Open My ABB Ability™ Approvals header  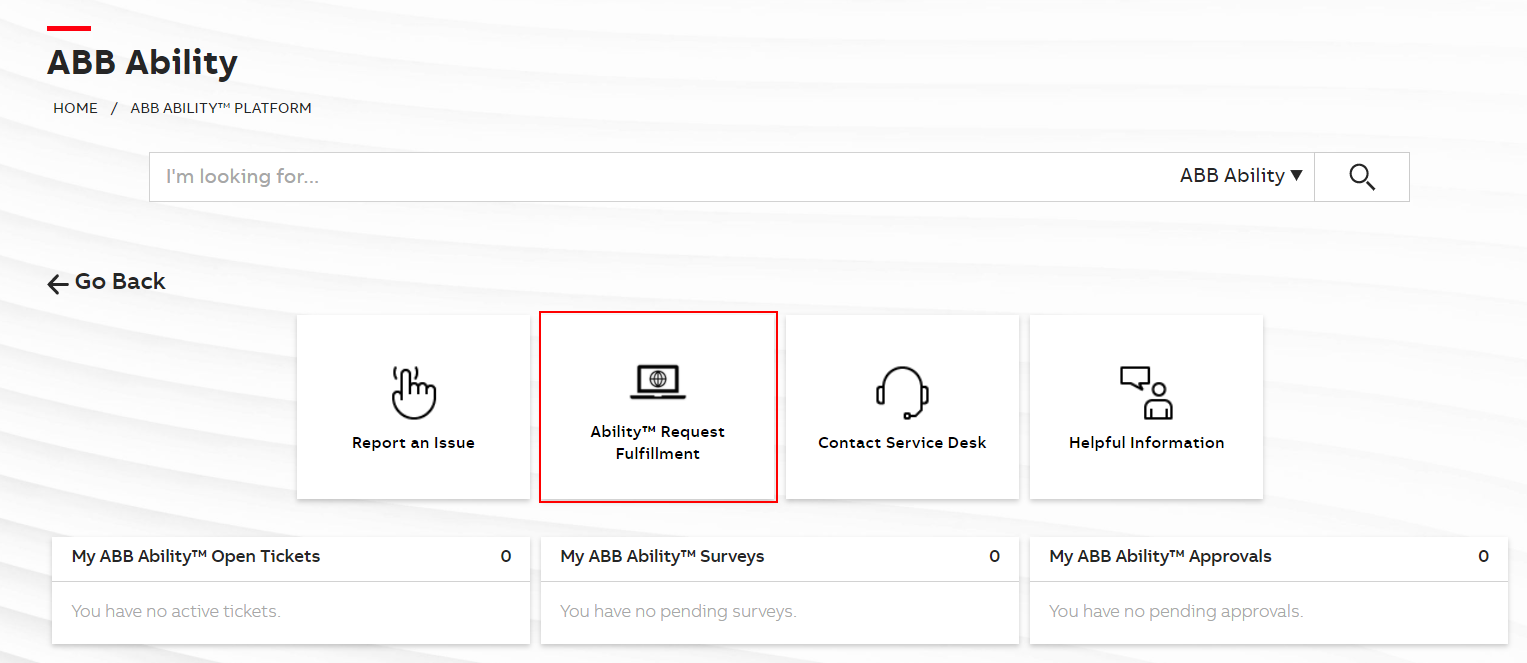click(x=1160, y=557)
